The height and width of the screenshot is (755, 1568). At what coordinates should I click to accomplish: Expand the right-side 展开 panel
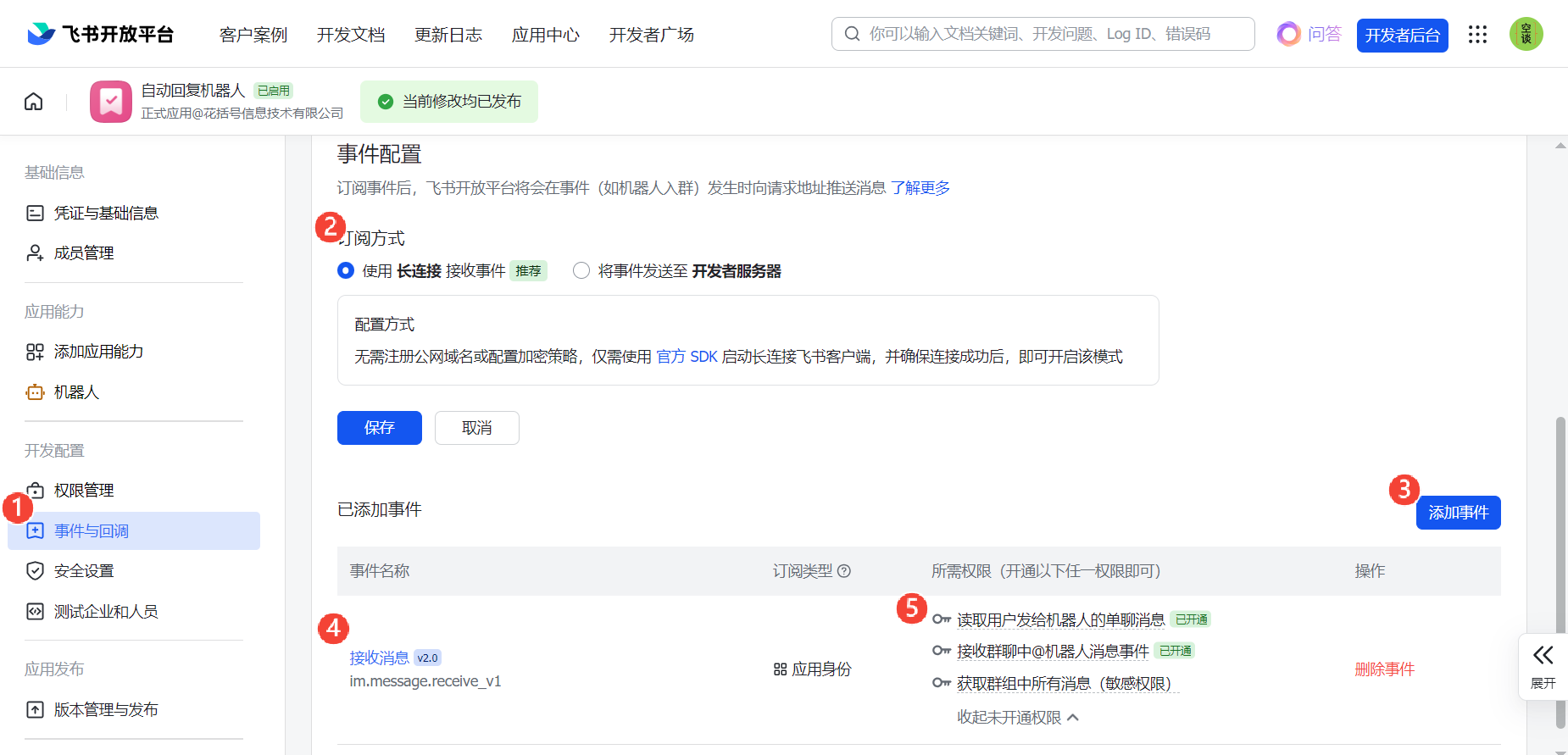(1543, 666)
